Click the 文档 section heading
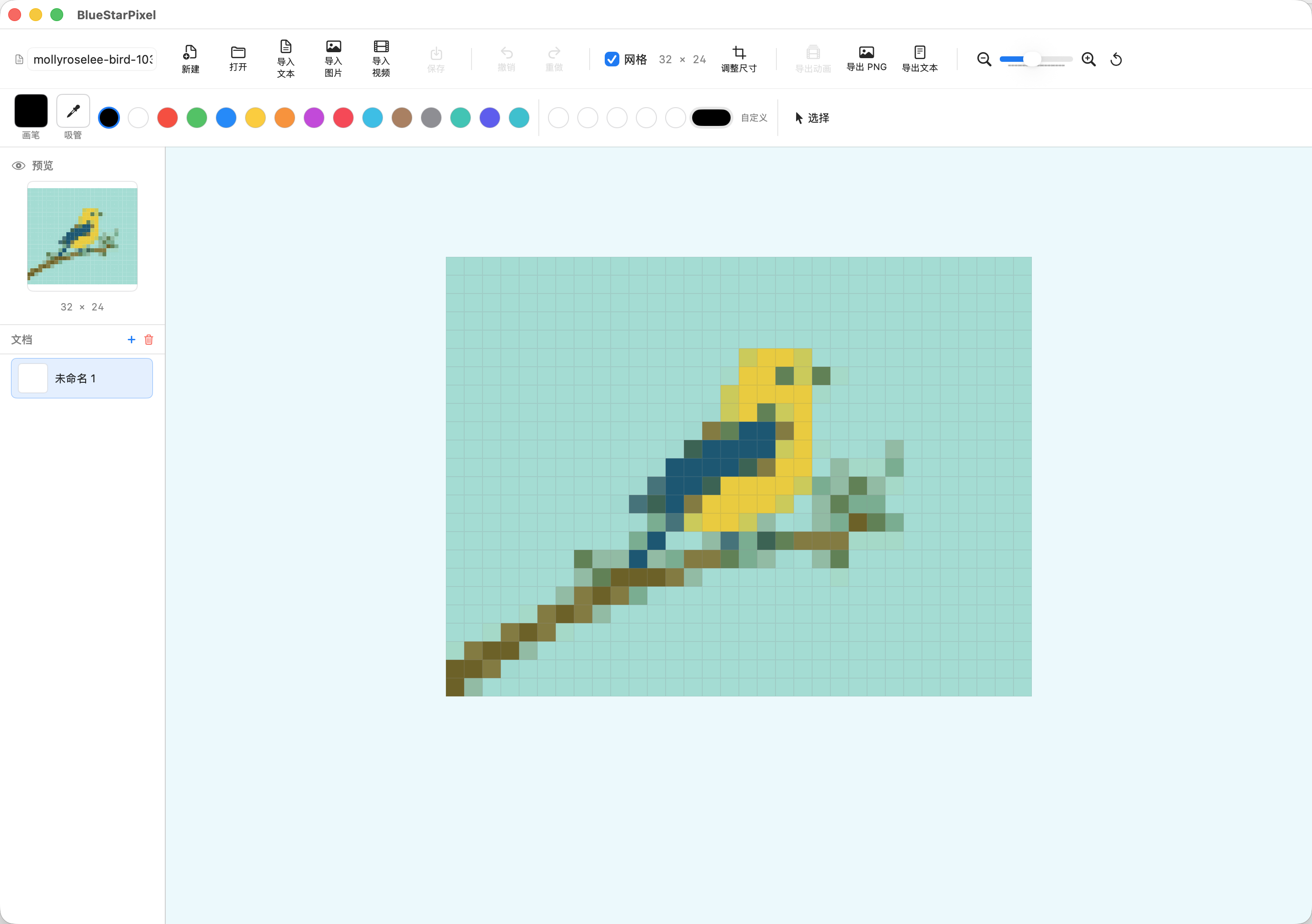Screen dimensions: 1312x924 click(22, 339)
